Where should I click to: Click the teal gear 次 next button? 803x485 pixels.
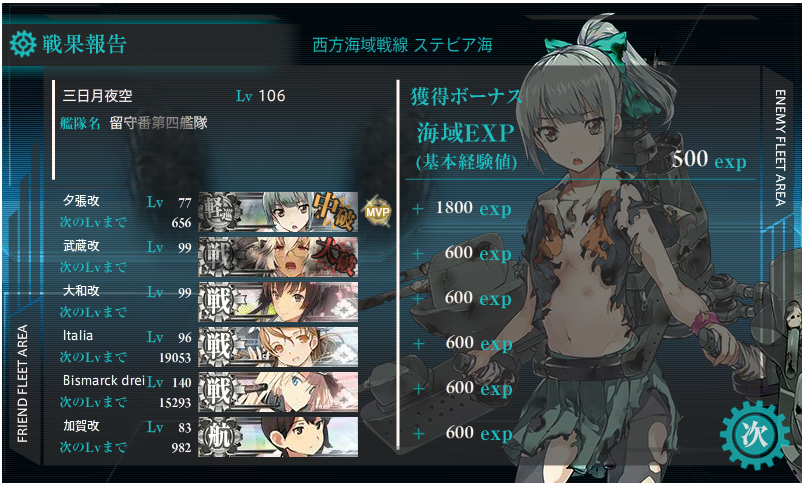754,435
